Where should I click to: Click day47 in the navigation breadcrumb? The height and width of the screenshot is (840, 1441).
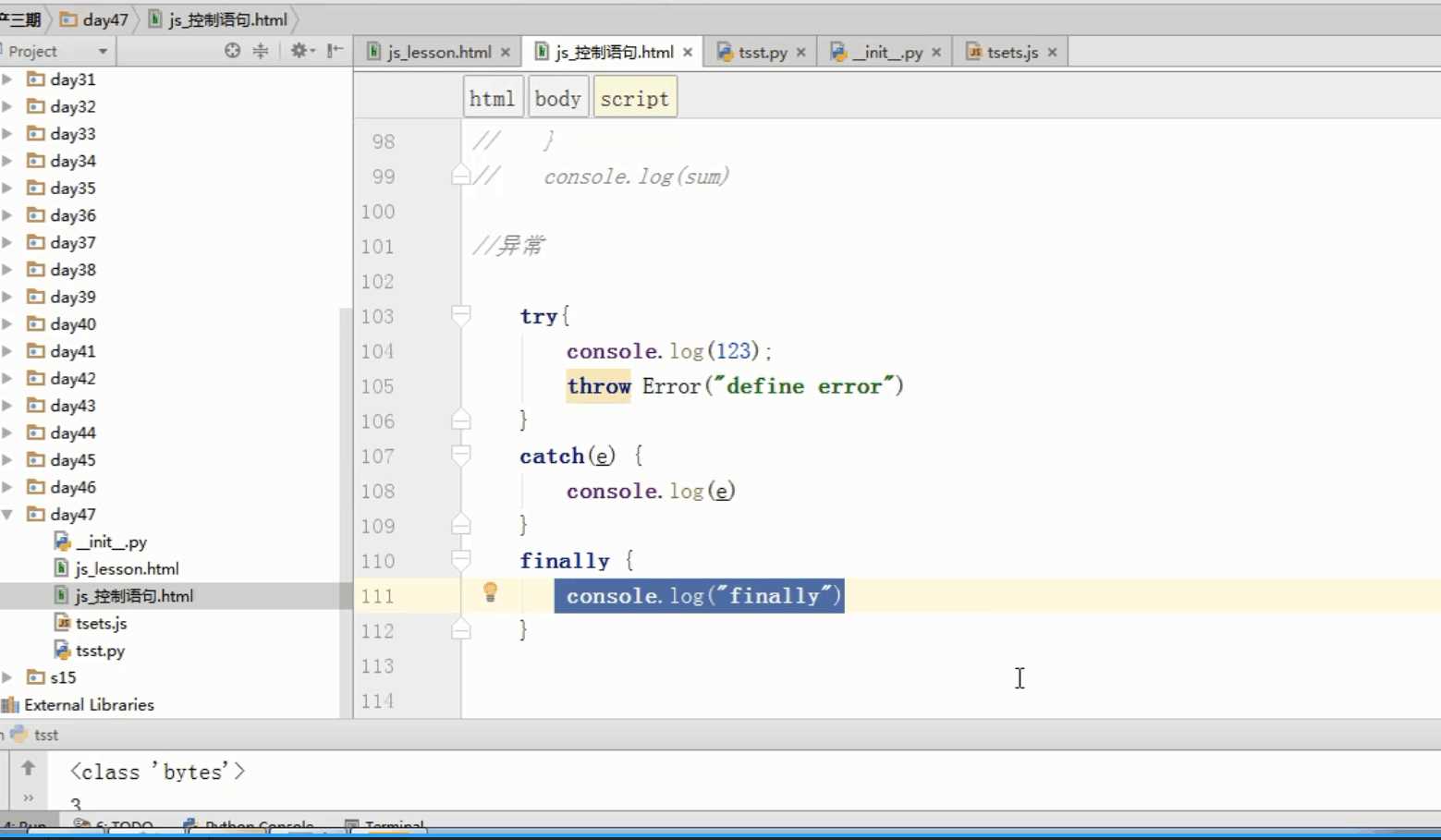point(105,19)
